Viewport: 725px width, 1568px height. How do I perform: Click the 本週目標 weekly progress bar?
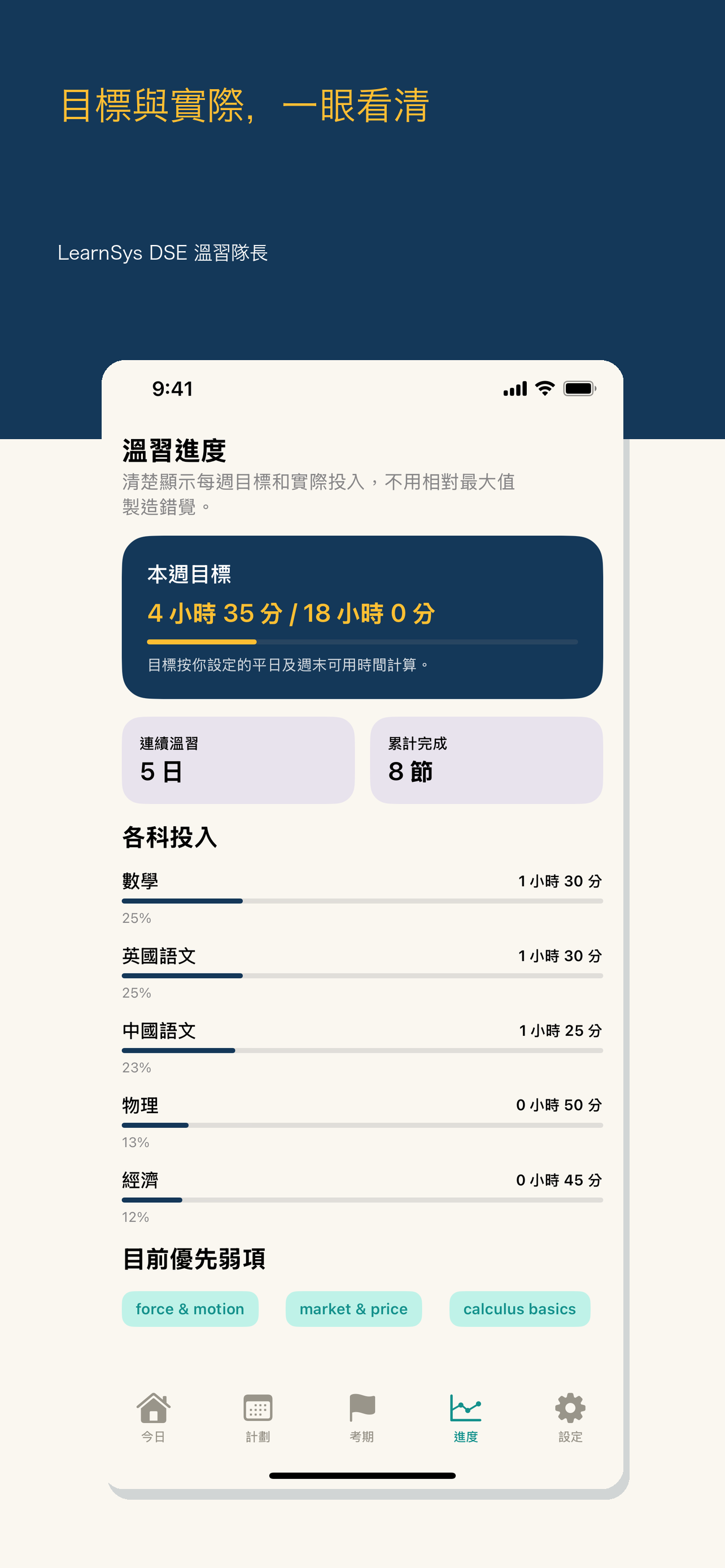coord(362,642)
